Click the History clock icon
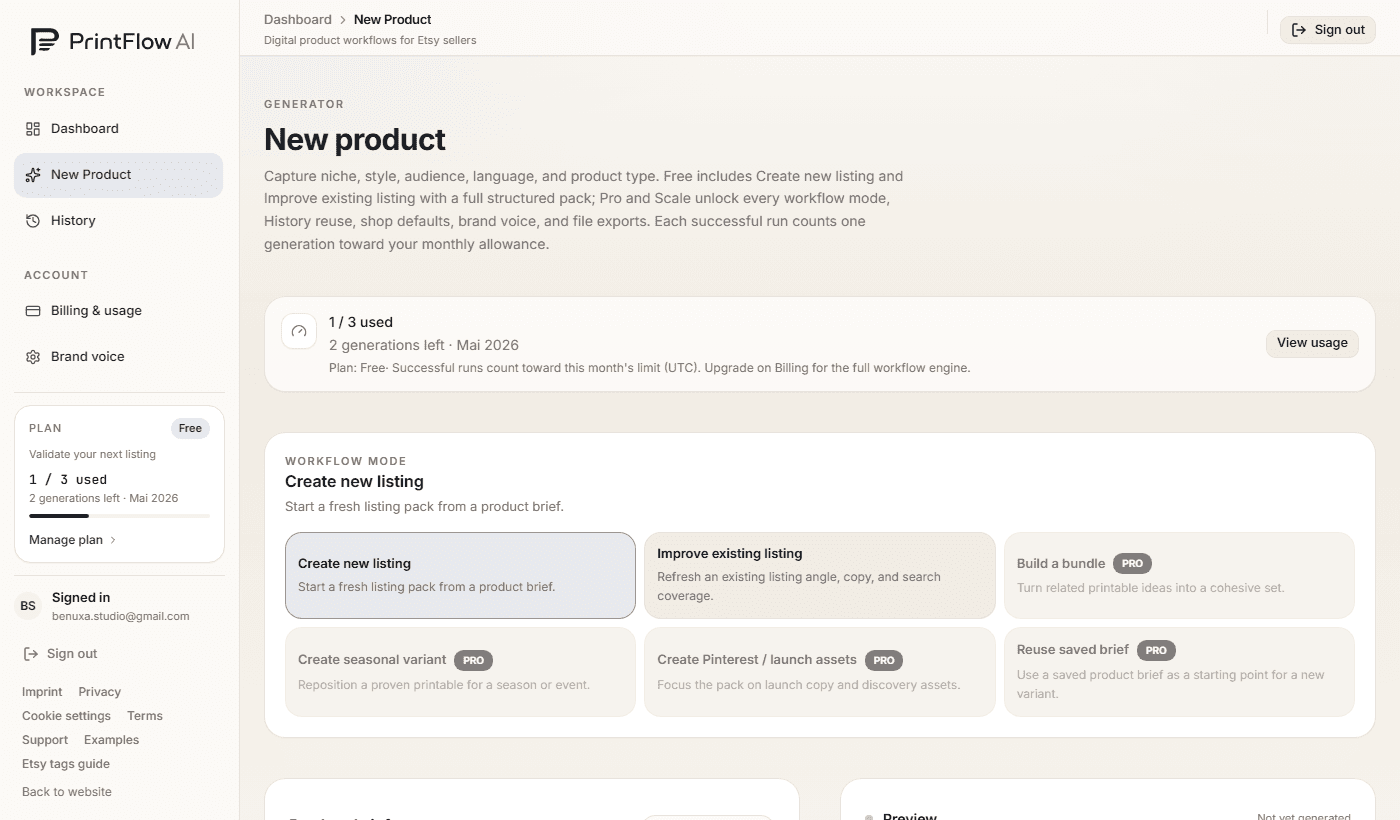The width and height of the screenshot is (1400, 820). 33,221
